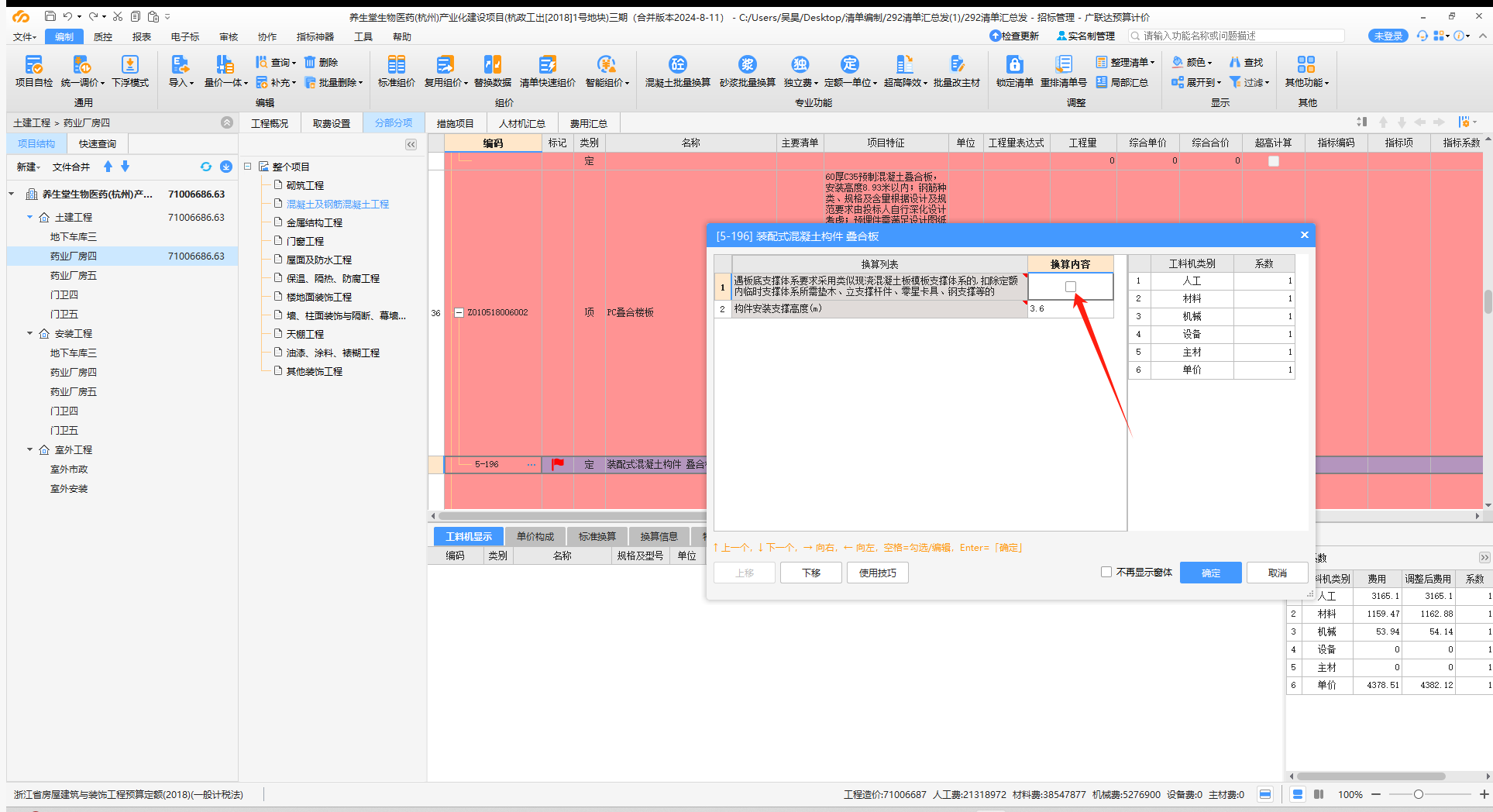
Task: Open the 质控 menu
Action: (103, 36)
